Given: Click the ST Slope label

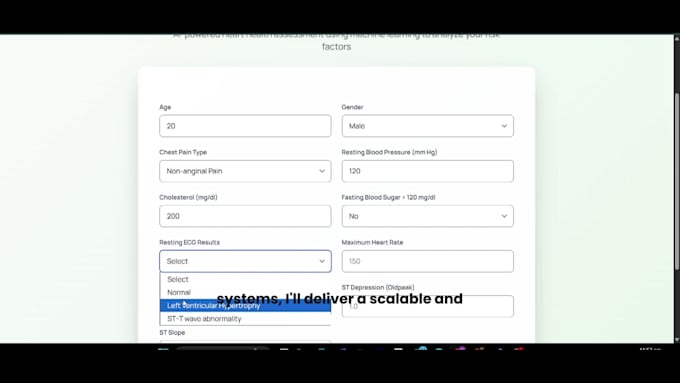Looking at the screenshot, I should pyautogui.click(x=172, y=333).
